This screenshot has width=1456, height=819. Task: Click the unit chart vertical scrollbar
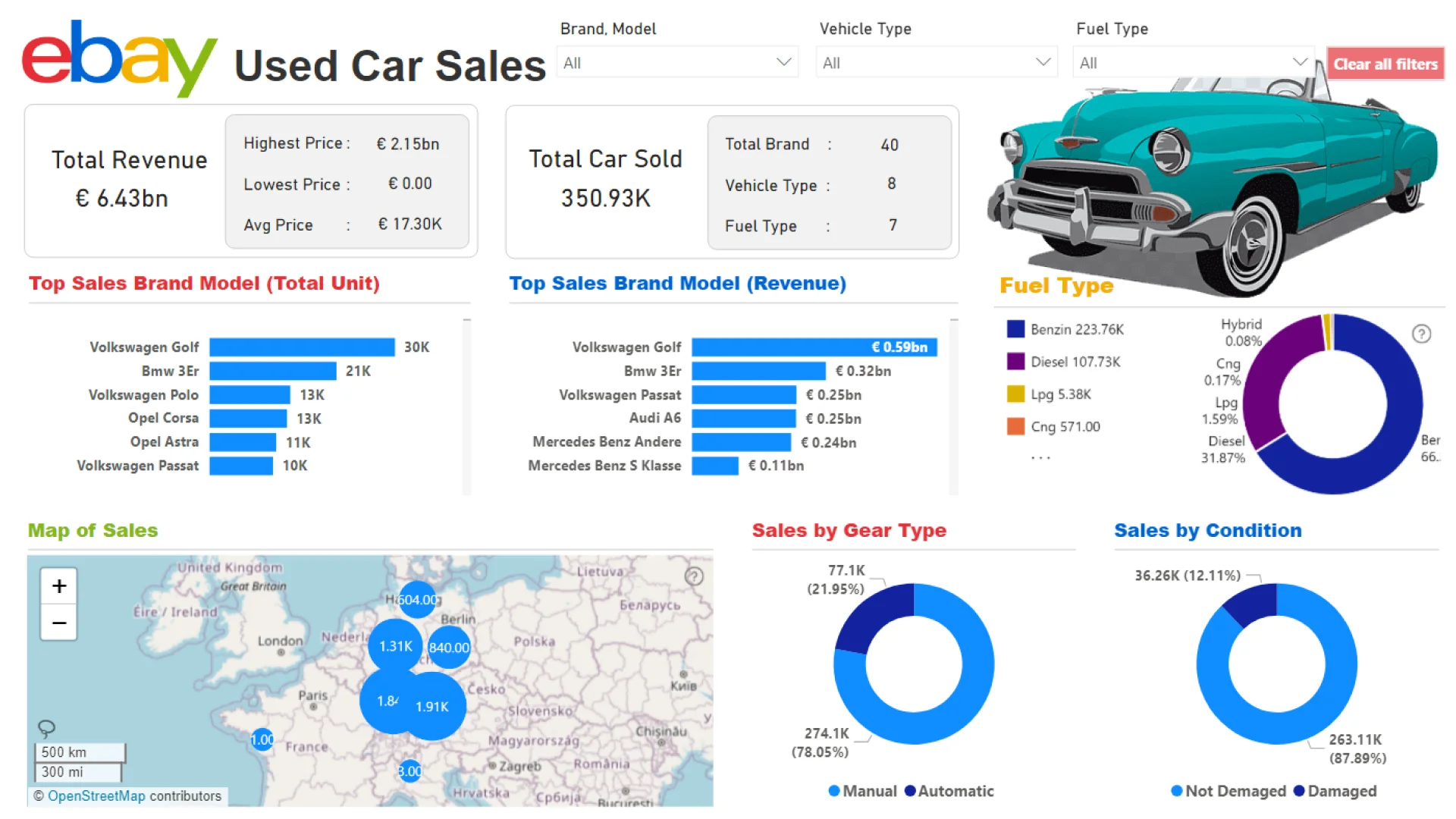click(x=466, y=407)
